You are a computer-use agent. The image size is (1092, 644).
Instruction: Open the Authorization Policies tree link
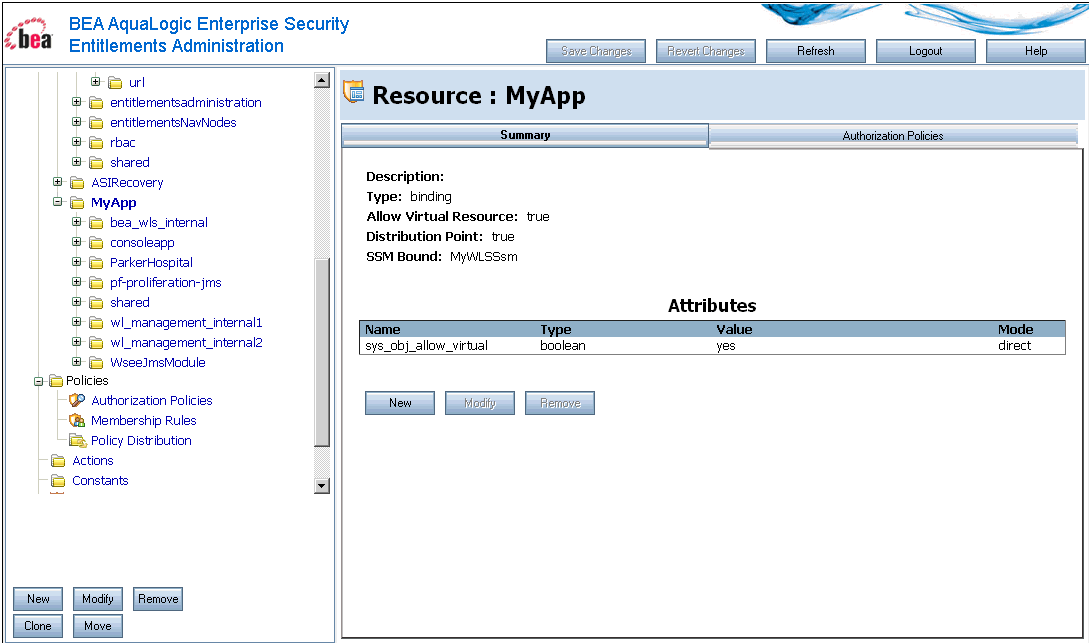(152, 400)
